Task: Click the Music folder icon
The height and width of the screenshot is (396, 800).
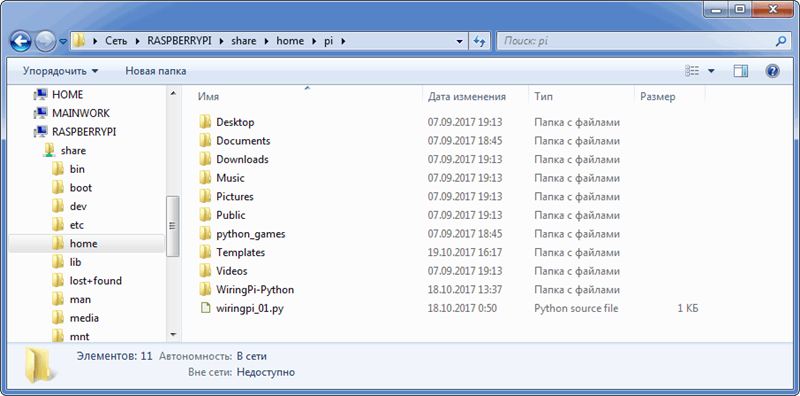Action: [205, 178]
